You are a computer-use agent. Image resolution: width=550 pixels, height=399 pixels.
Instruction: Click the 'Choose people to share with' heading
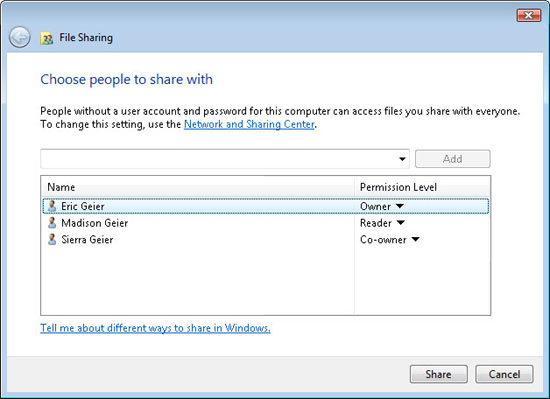[127, 80]
